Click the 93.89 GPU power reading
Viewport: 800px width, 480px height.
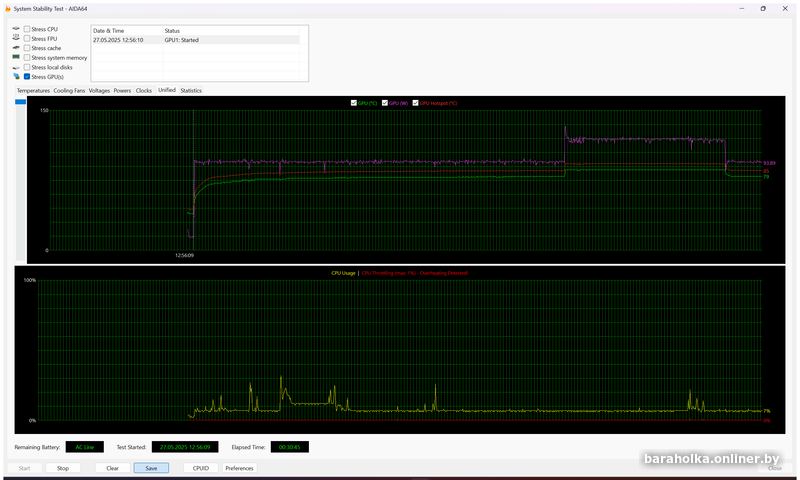coord(769,163)
